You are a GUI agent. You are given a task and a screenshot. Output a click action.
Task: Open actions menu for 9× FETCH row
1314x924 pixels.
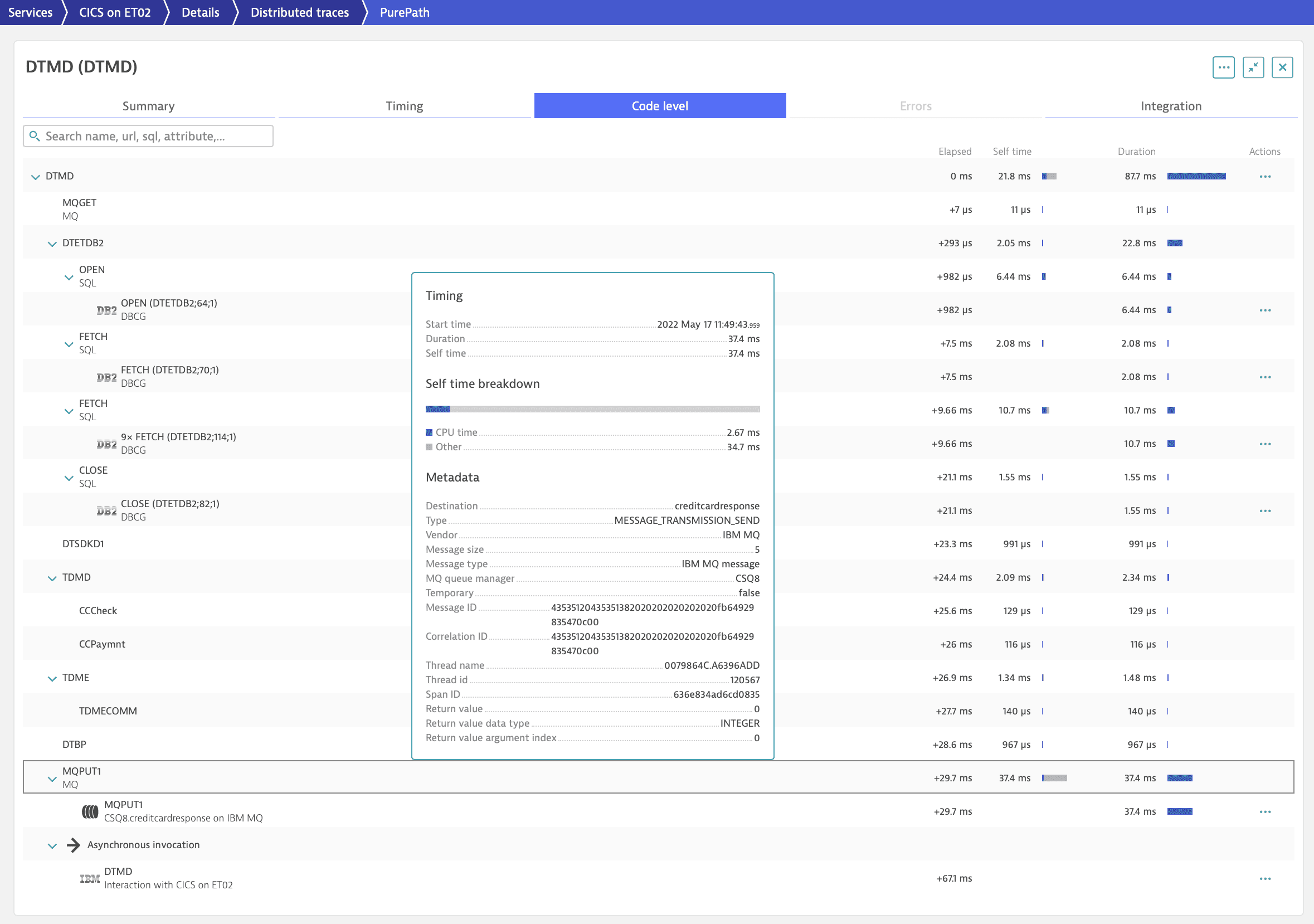(x=1265, y=444)
